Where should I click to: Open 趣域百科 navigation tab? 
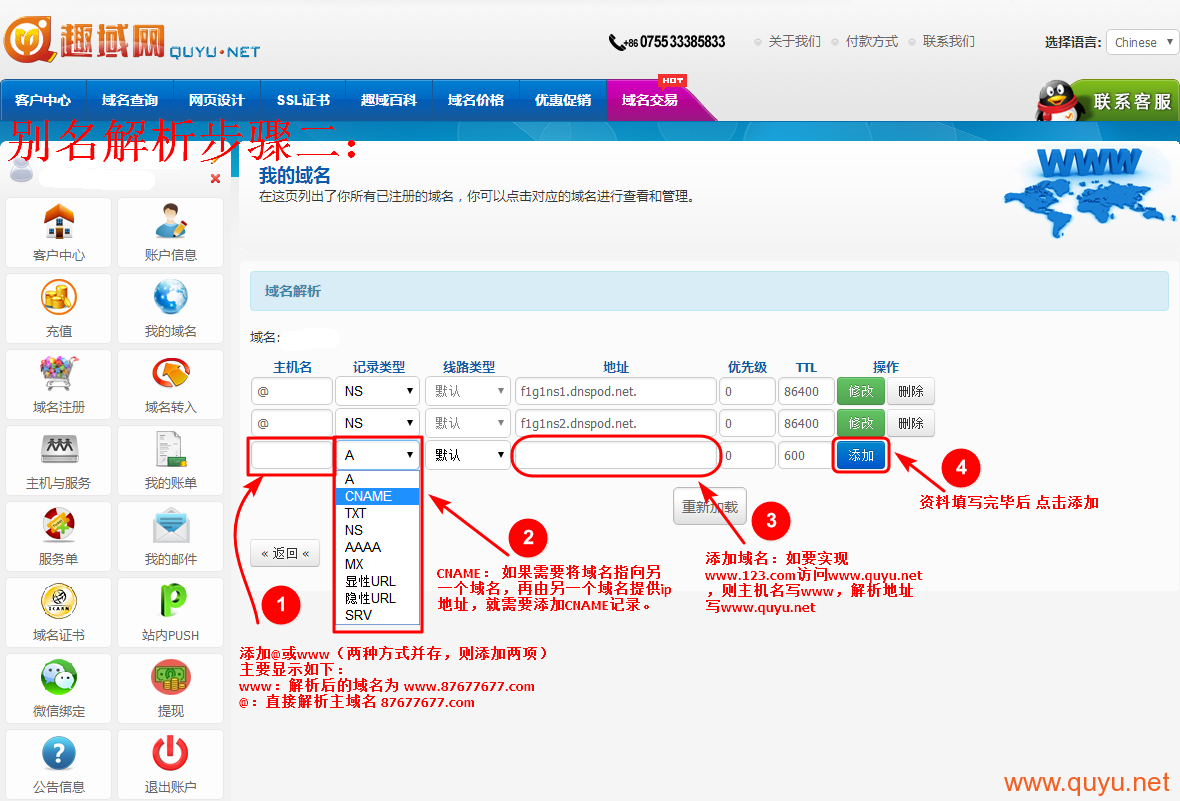pyautogui.click(x=389, y=100)
